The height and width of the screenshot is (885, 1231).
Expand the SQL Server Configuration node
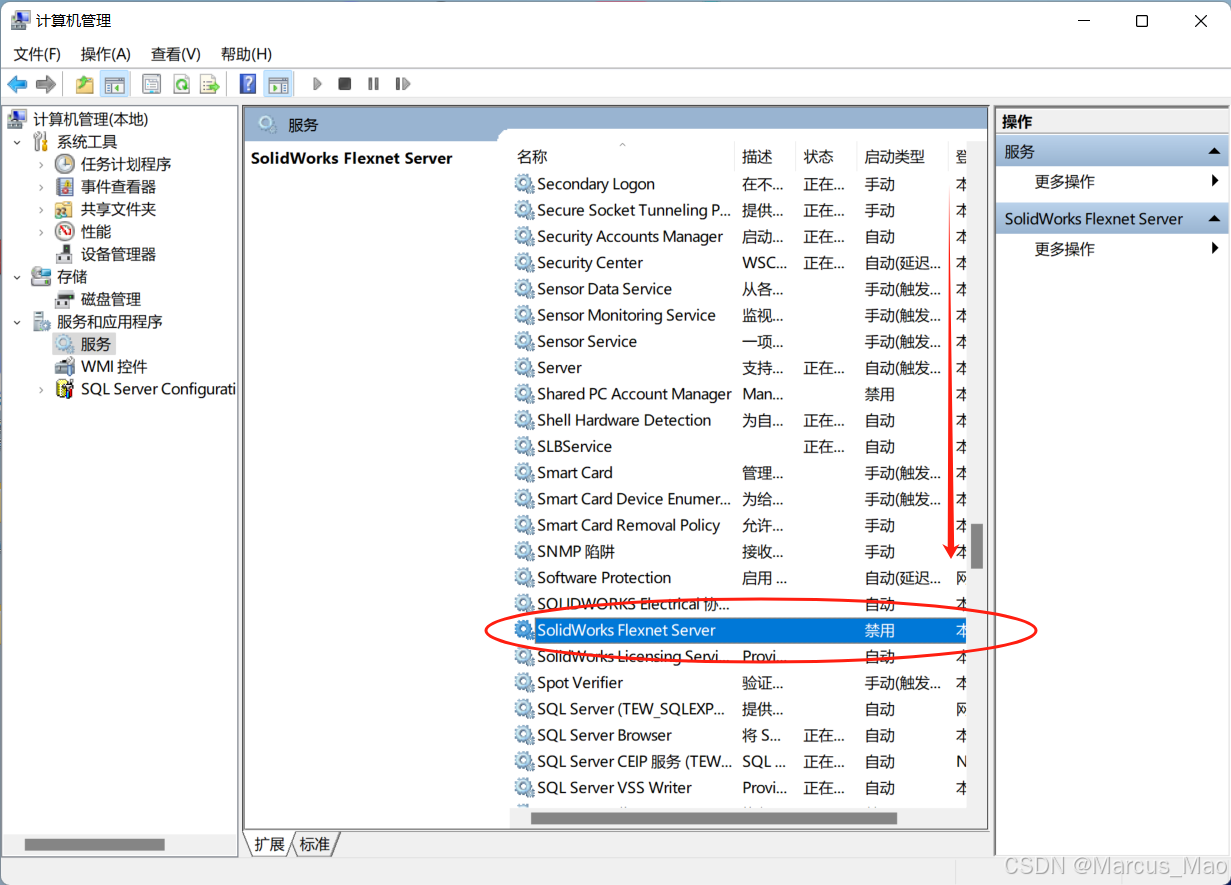41,389
